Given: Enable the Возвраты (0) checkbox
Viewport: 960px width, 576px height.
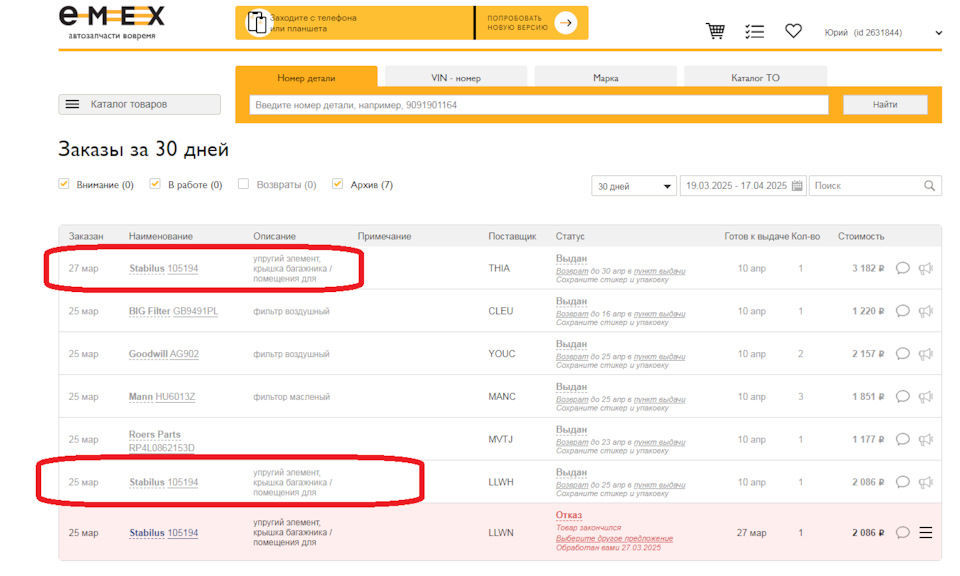Looking at the screenshot, I should (244, 184).
